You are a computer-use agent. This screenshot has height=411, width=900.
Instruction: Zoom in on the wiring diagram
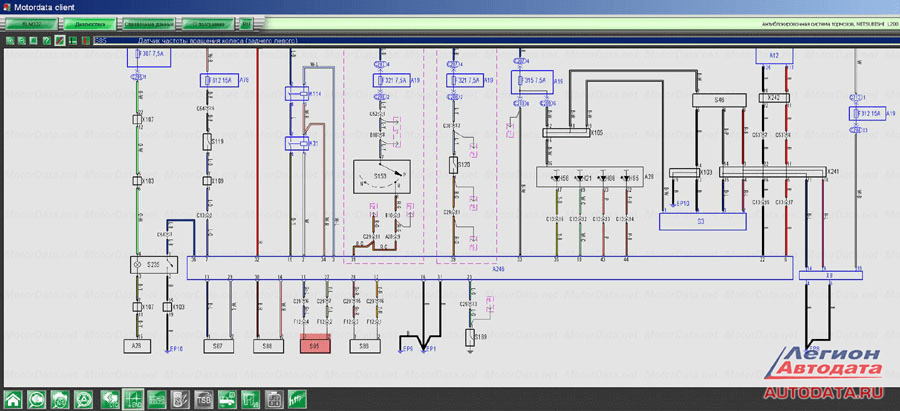coord(10,41)
